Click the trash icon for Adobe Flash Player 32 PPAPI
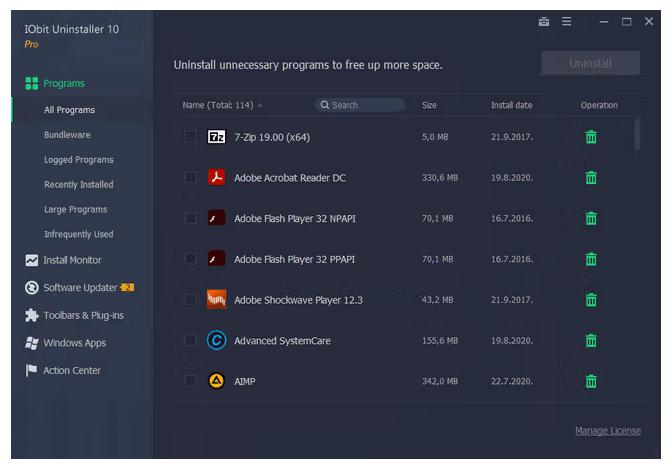 tap(591, 259)
